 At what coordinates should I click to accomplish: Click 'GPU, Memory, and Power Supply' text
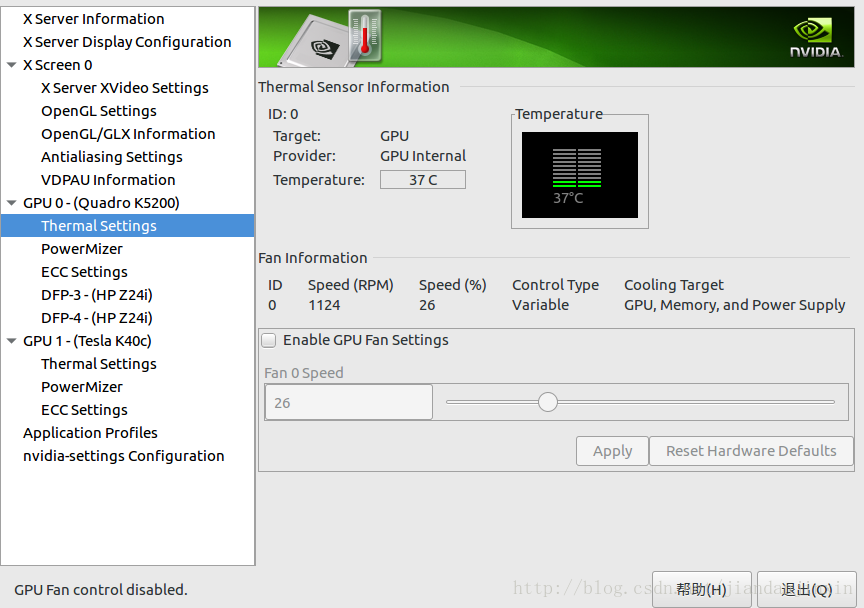[735, 305]
